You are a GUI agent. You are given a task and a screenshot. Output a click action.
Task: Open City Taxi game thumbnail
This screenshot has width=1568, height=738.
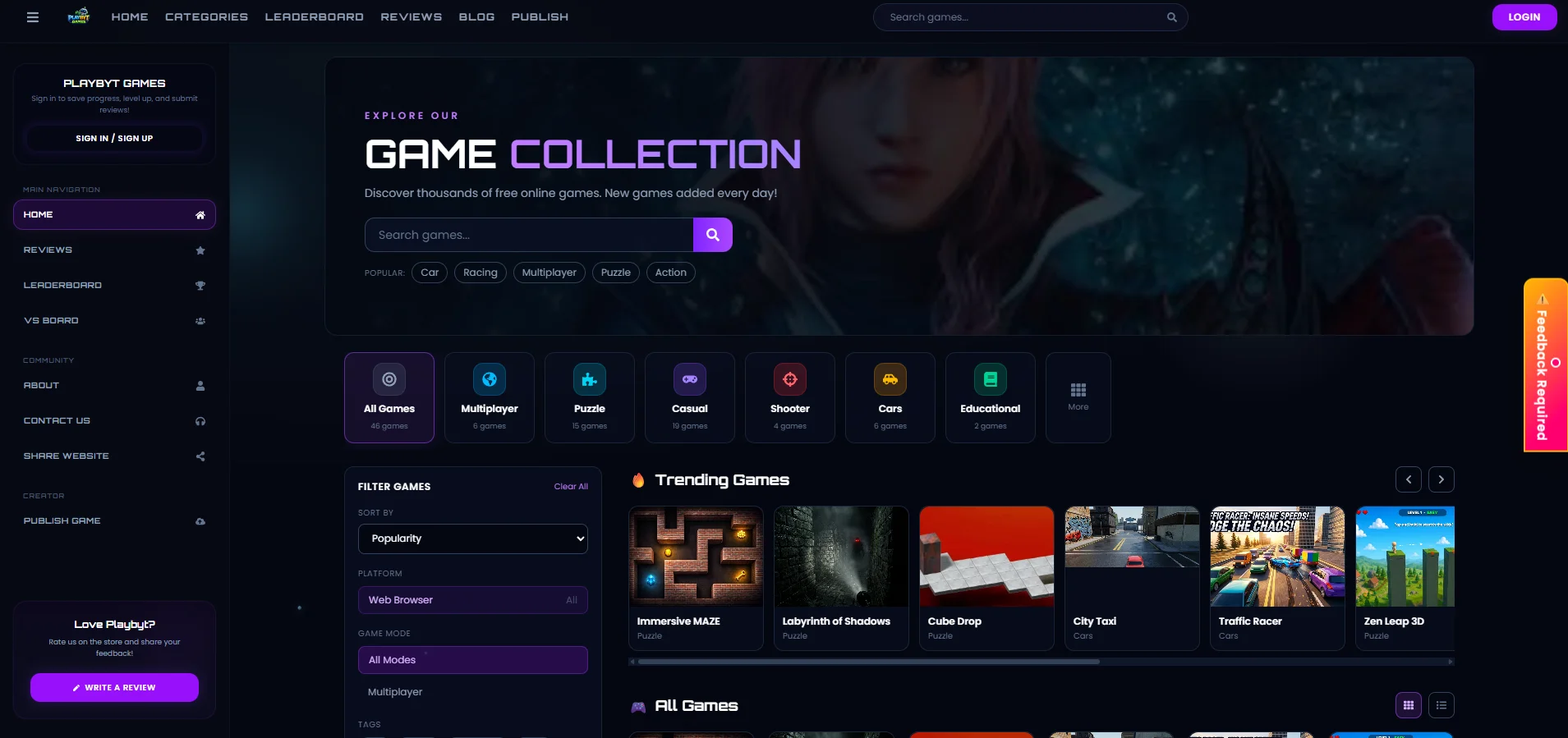(x=1132, y=557)
